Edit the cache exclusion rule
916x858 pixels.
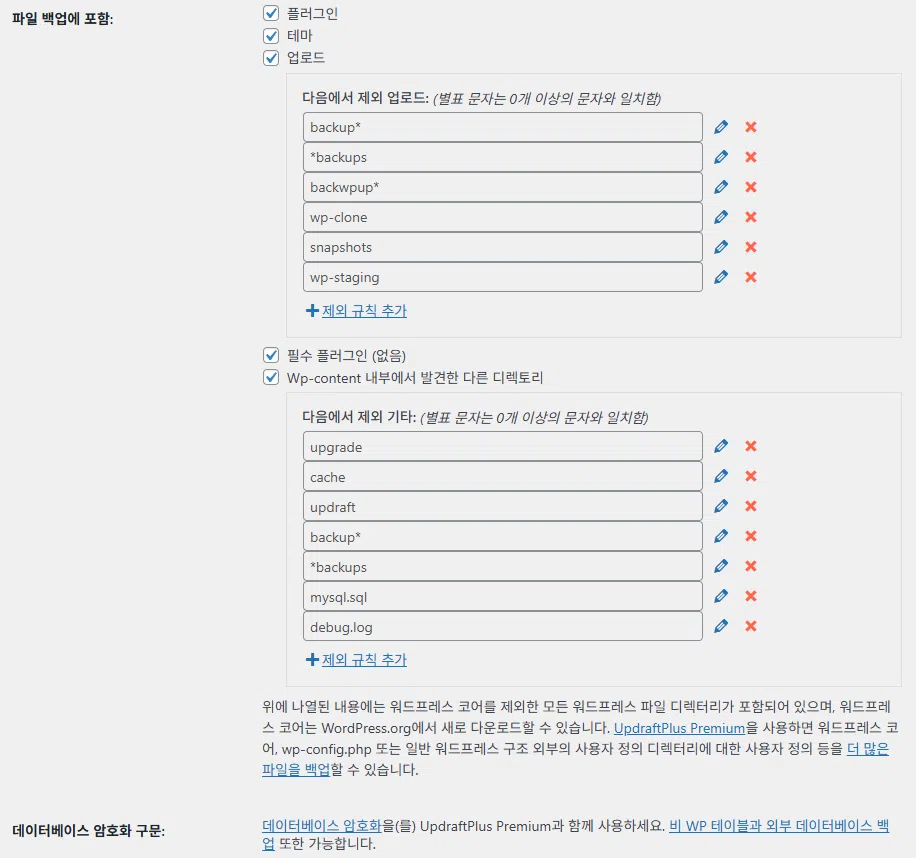pos(721,476)
